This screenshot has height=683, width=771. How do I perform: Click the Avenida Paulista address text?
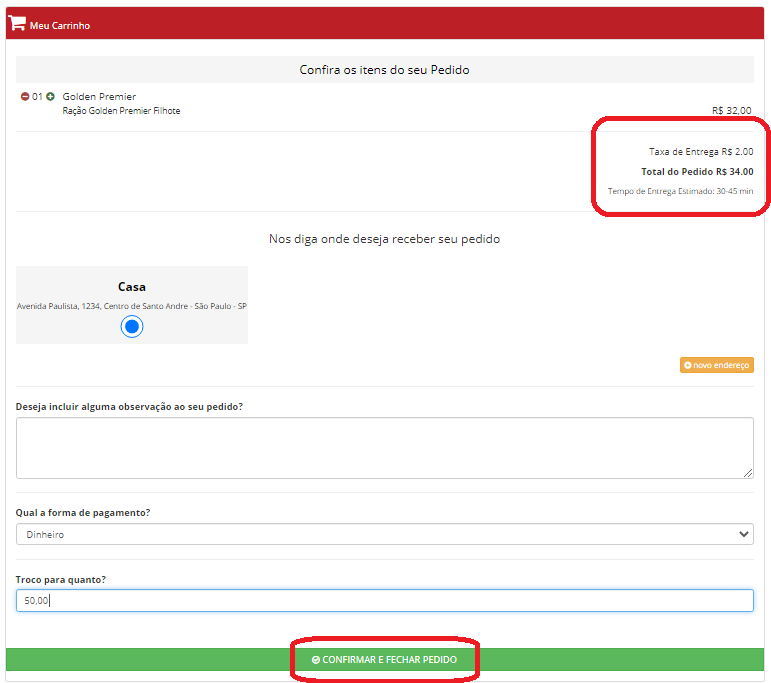pos(132,306)
